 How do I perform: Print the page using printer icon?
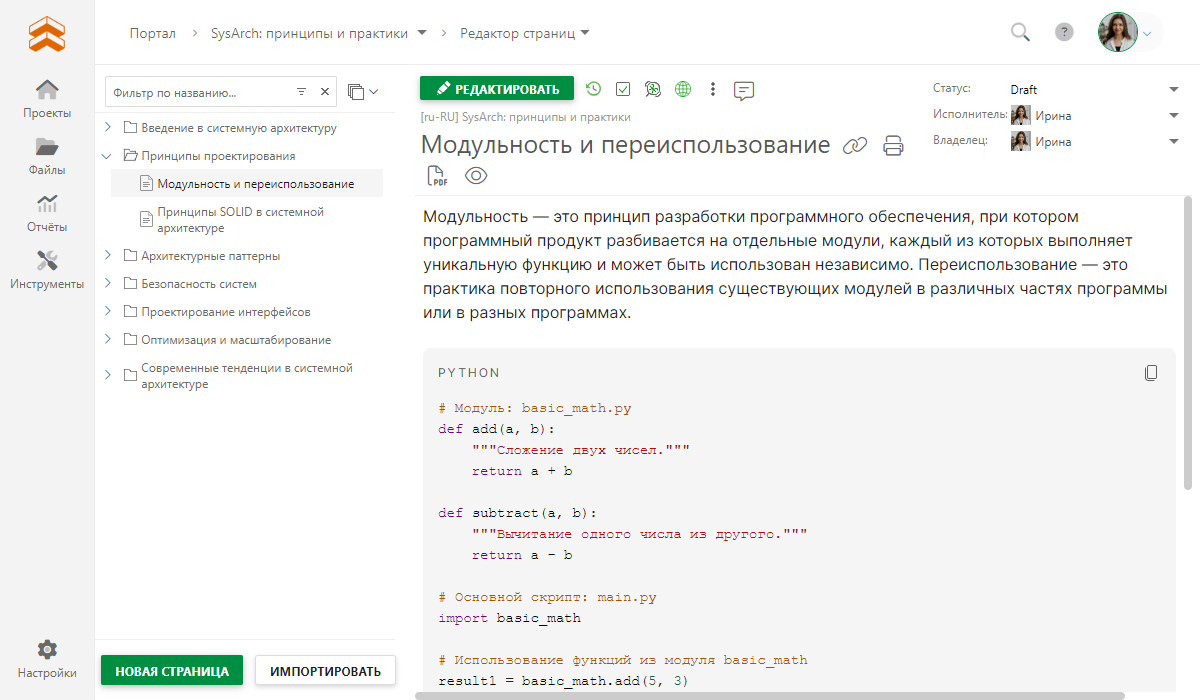(x=893, y=146)
